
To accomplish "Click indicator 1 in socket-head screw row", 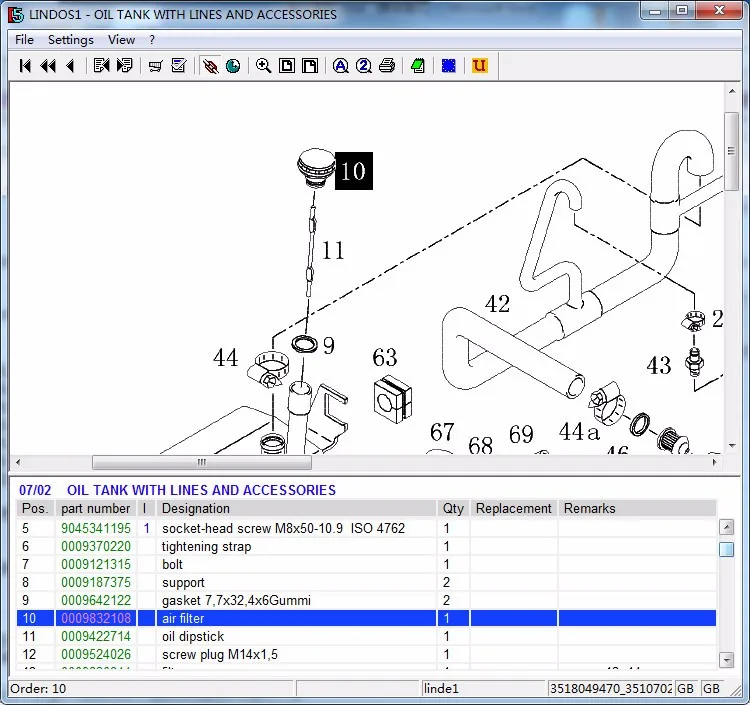I will [x=146, y=529].
